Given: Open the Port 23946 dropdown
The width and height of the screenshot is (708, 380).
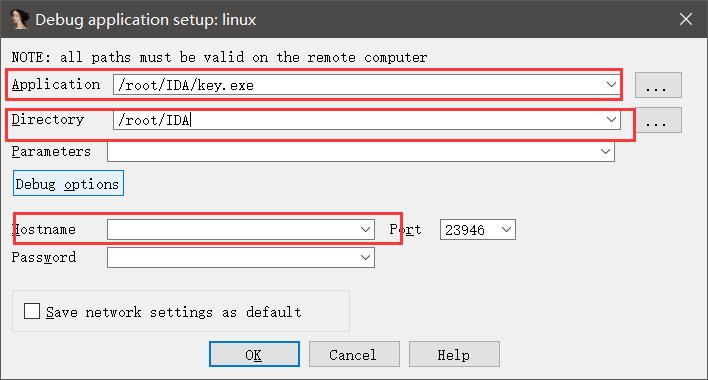Looking at the screenshot, I should (x=507, y=230).
